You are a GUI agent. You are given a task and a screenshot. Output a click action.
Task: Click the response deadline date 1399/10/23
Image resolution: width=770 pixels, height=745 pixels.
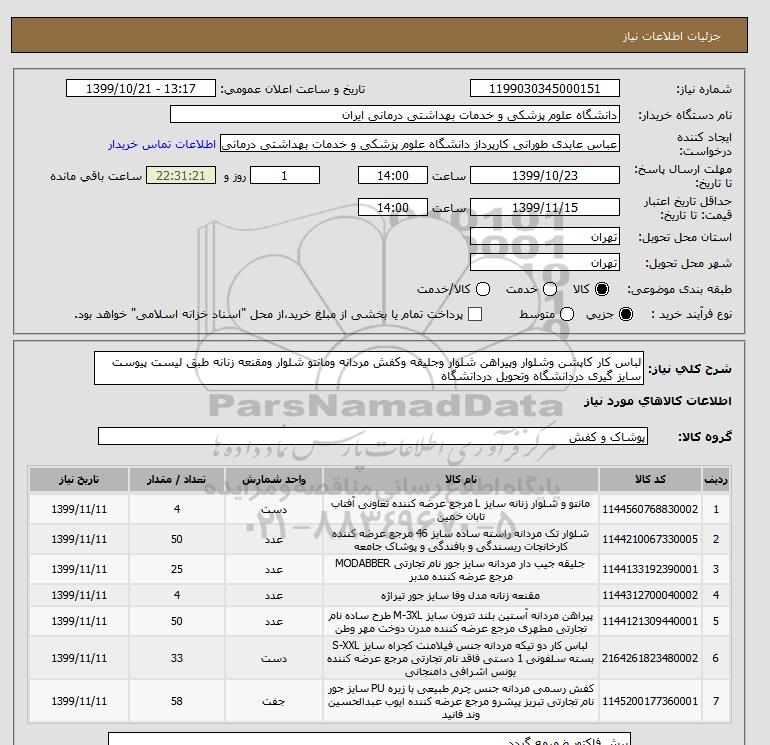545,175
